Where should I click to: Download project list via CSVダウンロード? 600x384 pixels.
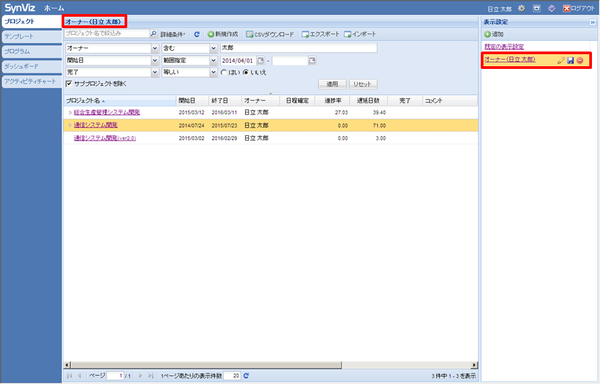click(270, 34)
